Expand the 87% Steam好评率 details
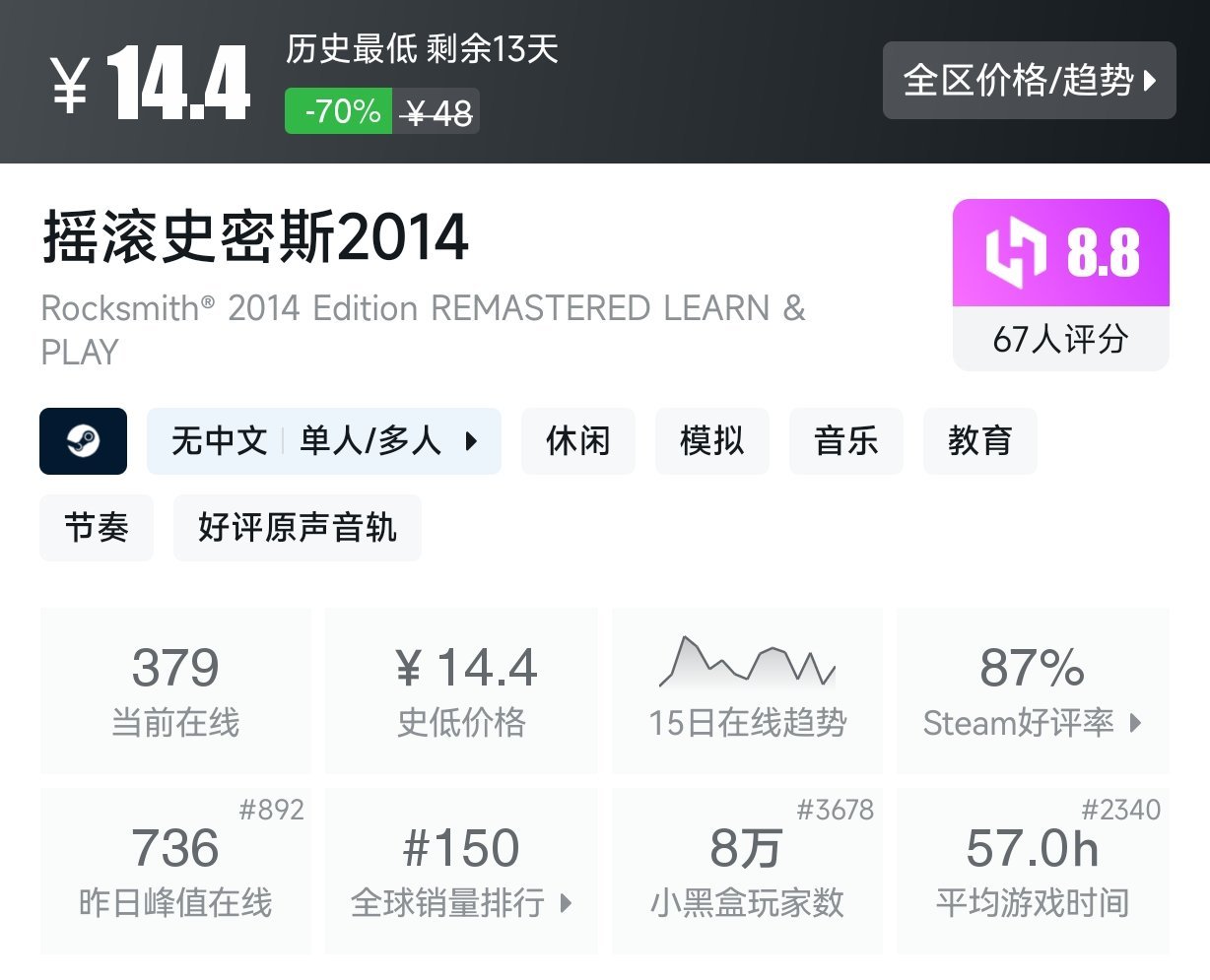The height and width of the screenshot is (980, 1210). [1033, 691]
